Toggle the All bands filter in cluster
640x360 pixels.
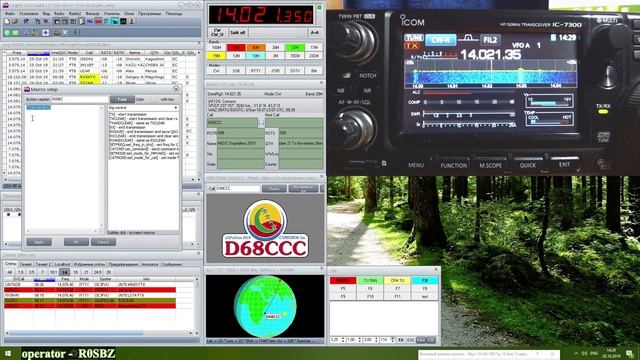coord(9,272)
